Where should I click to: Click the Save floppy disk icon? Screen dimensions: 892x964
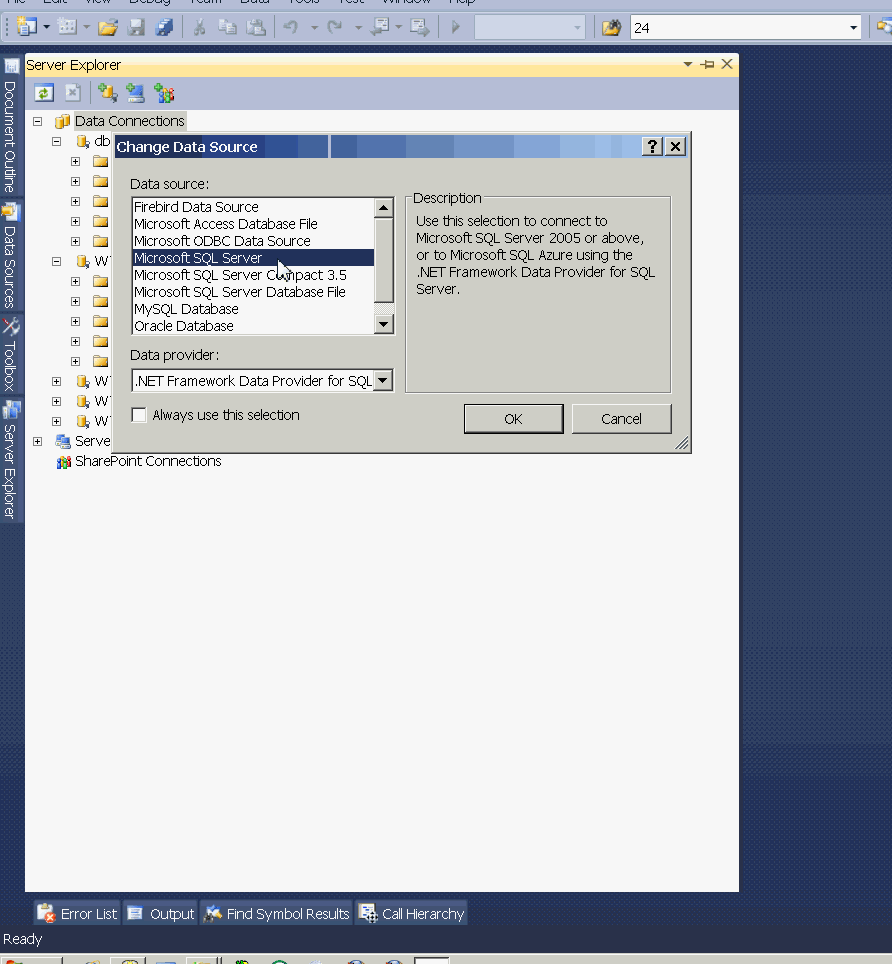pyautogui.click(x=136, y=28)
